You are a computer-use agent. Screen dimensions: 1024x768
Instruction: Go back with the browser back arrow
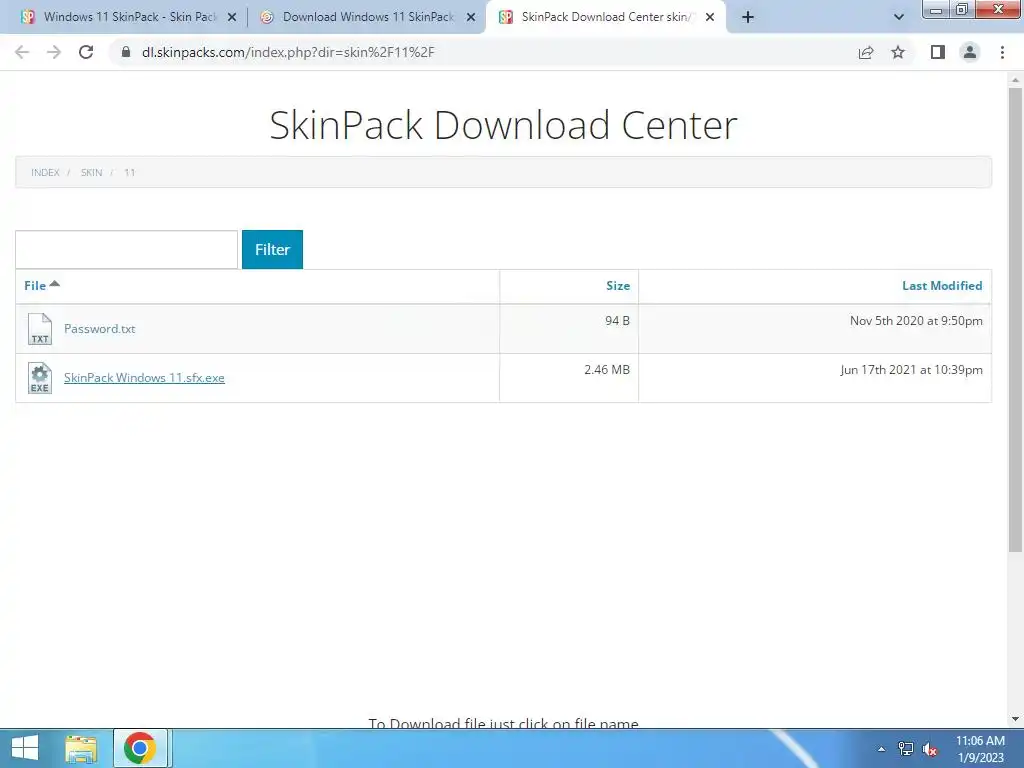[x=22, y=52]
